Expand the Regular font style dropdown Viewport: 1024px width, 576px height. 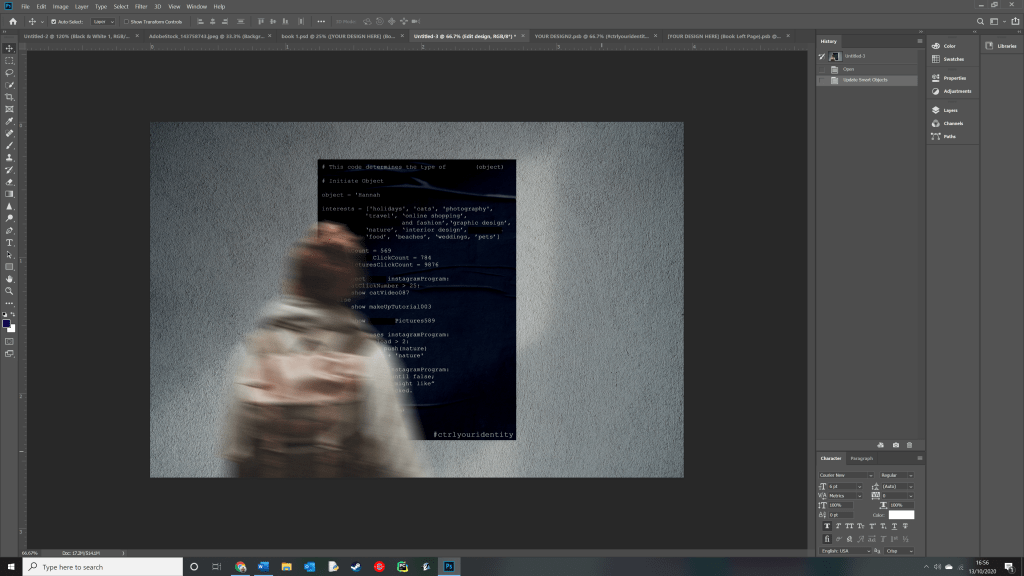(x=896, y=475)
